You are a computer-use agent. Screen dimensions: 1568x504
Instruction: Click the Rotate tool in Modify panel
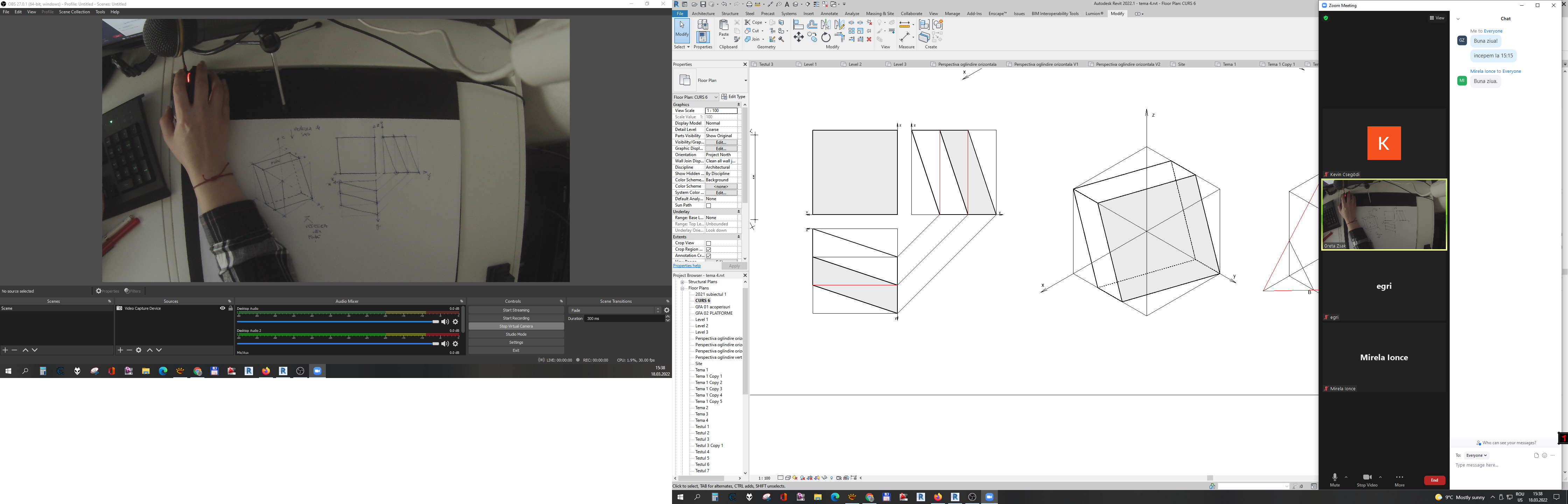coord(826,37)
